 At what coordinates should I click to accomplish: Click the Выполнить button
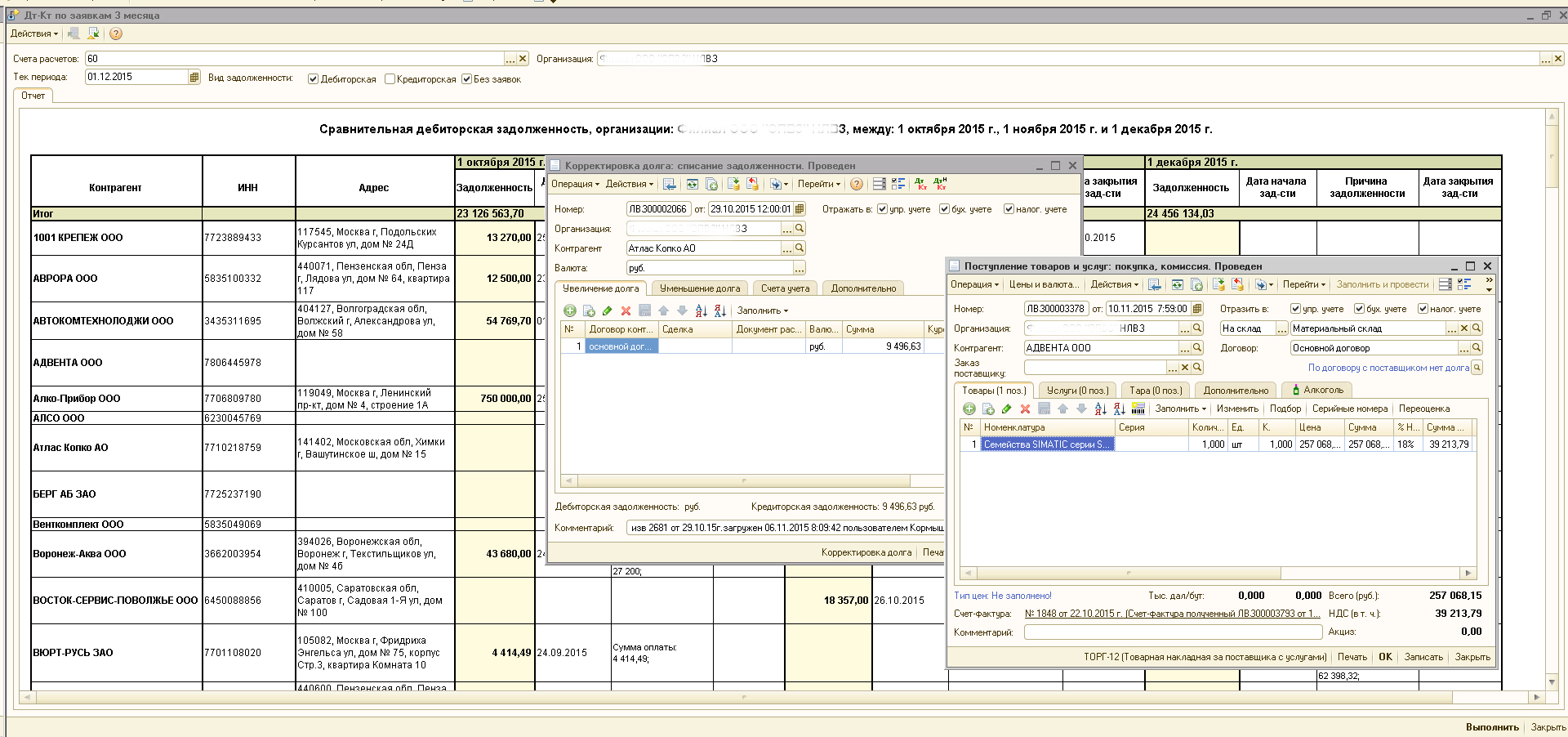point(1492,727)
